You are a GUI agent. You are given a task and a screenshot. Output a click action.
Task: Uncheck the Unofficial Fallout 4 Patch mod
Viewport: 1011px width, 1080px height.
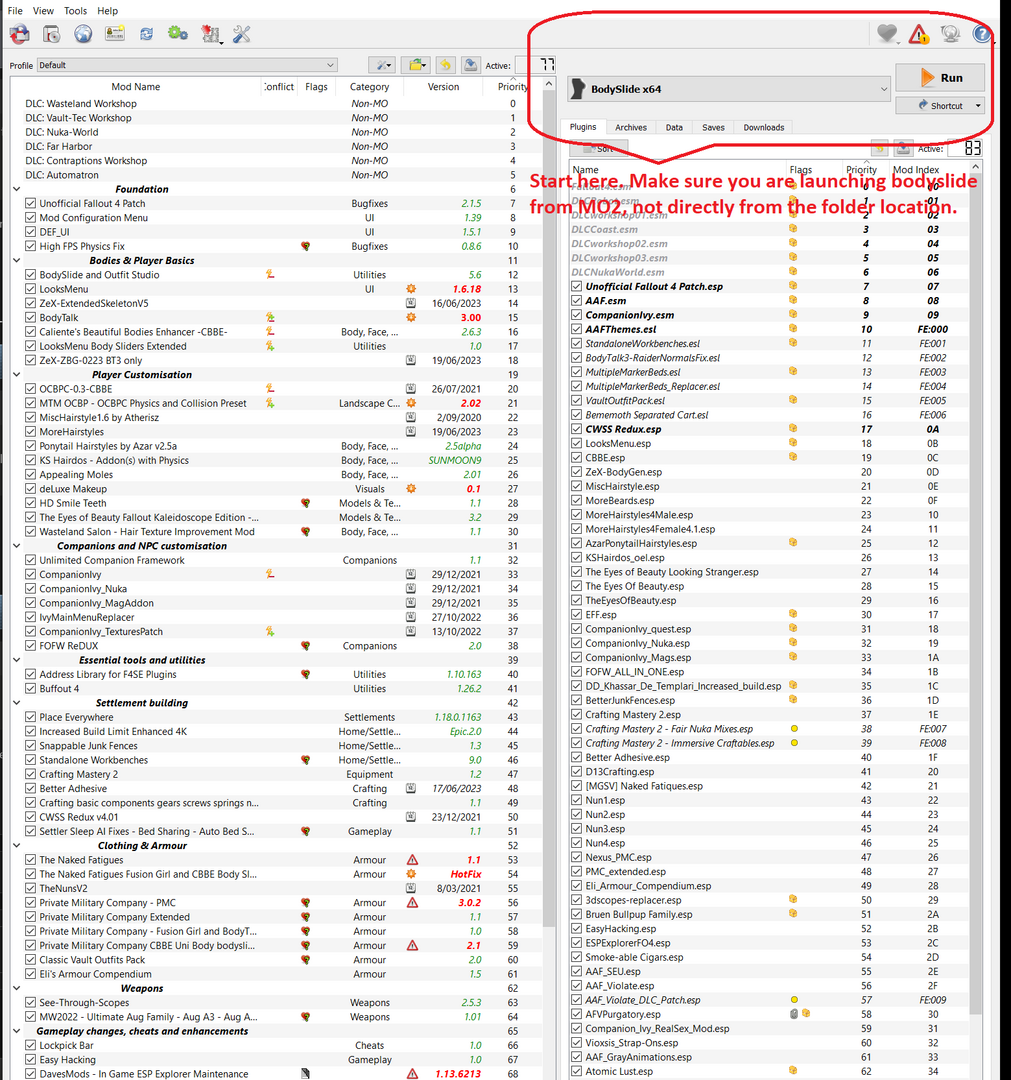pyautogui.click(x=30, y=203)
